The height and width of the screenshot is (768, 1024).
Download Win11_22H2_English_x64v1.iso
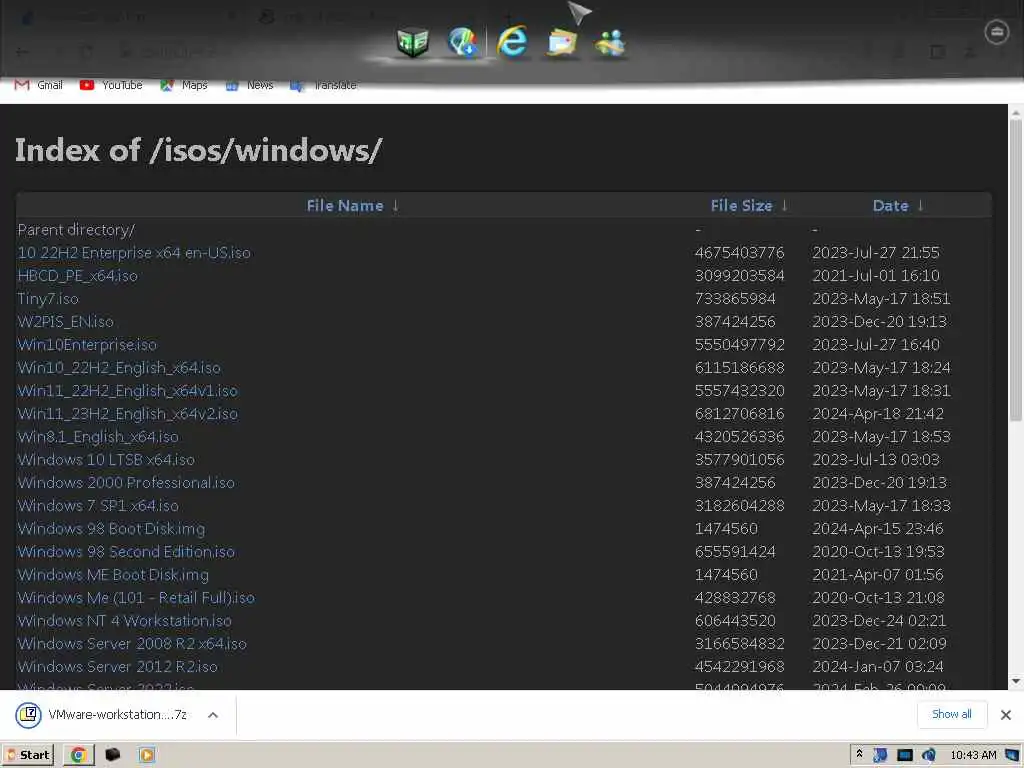[127, 391]
